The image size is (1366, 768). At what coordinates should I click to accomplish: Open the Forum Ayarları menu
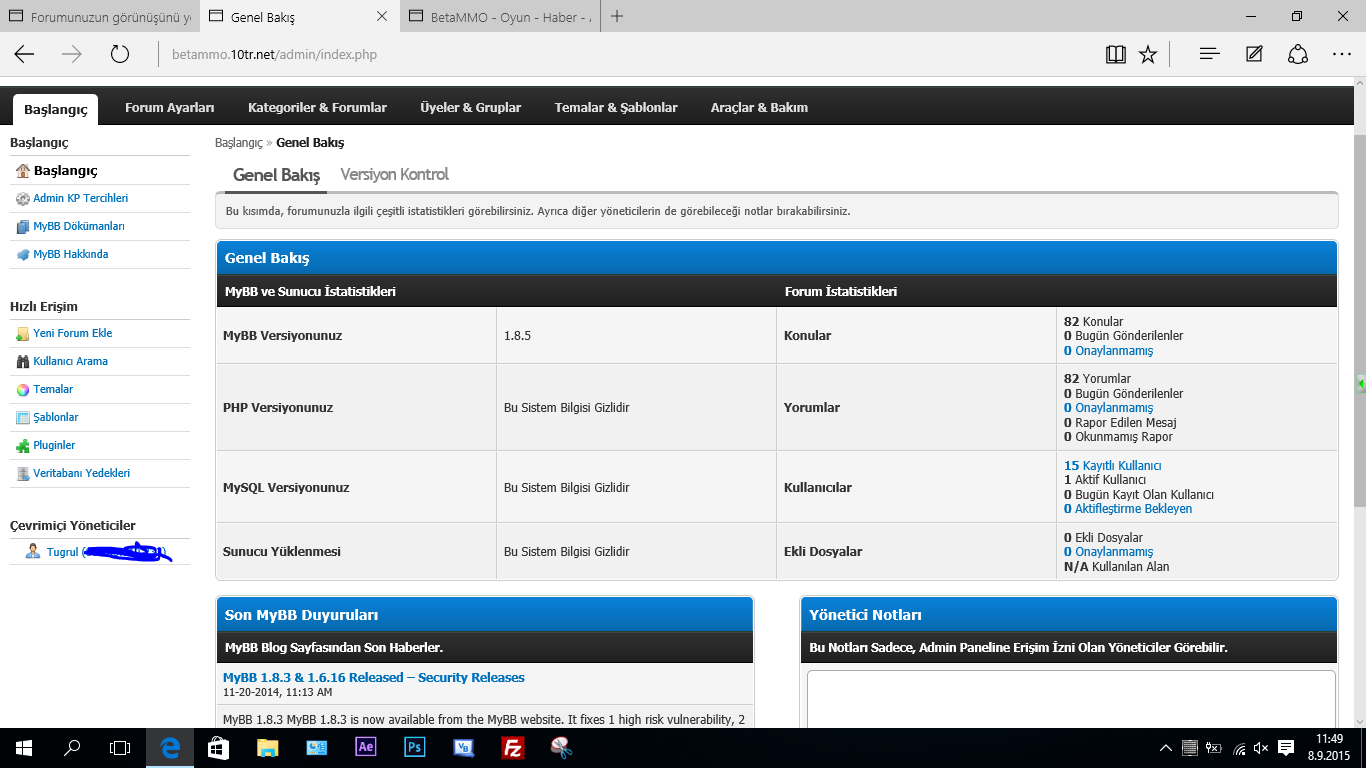coord(170,107)
